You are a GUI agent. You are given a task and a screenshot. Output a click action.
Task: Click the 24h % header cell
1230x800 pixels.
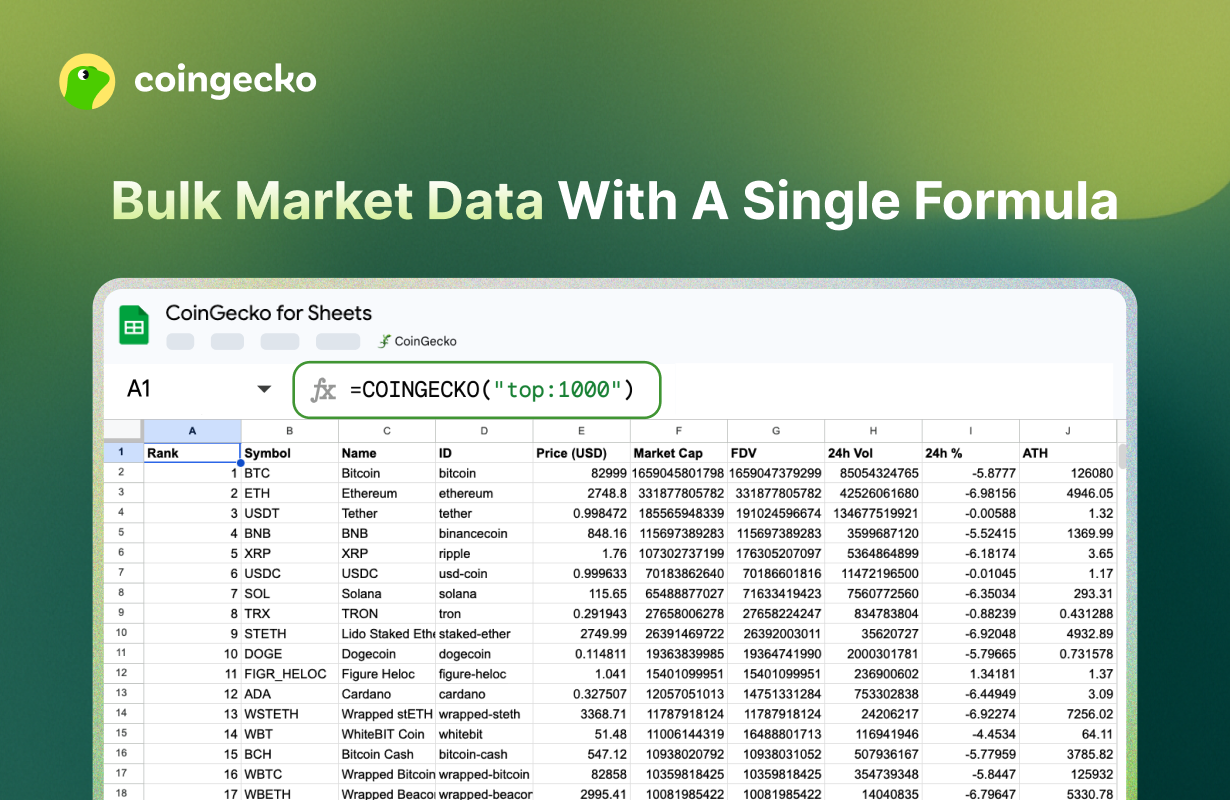click(970, 453)
